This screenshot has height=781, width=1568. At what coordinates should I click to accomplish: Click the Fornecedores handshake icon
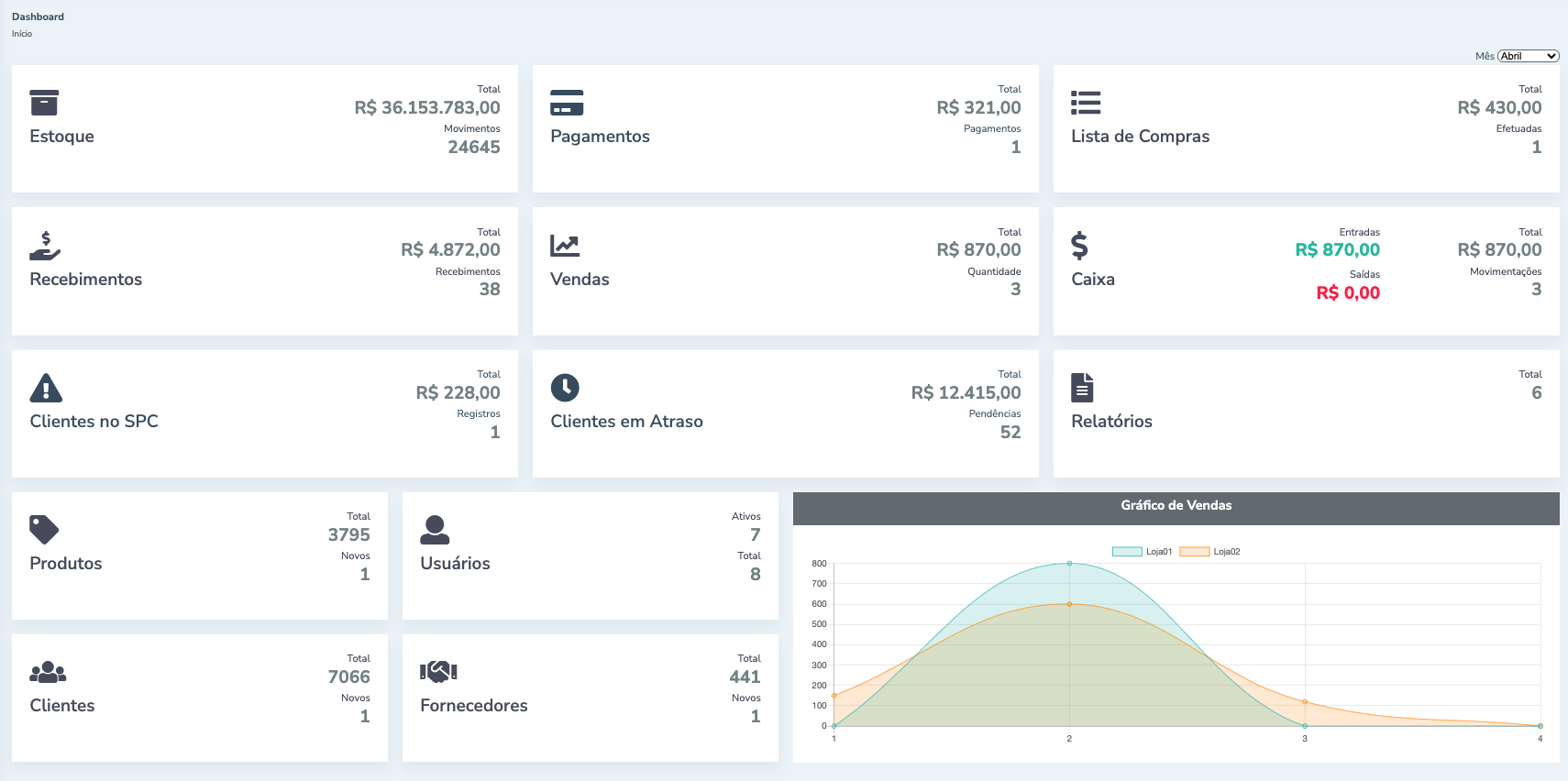point(438,672)
